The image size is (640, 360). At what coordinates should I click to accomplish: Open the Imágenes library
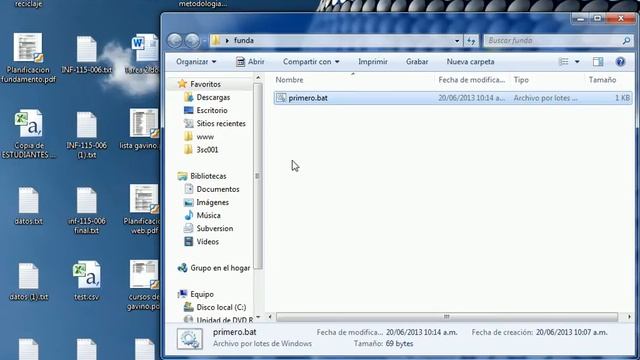pos(212,202)
